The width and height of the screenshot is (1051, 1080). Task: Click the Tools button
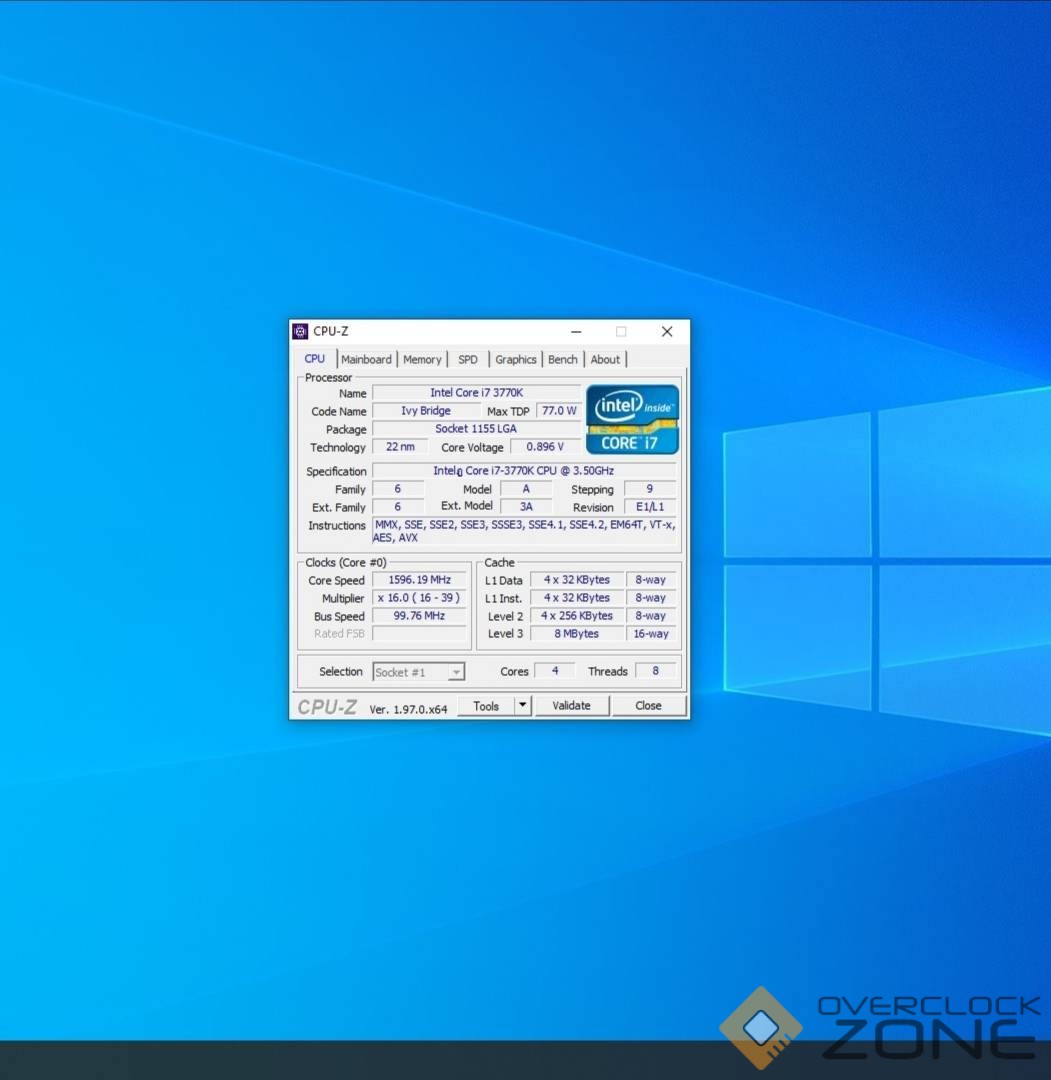click(486, 705)
